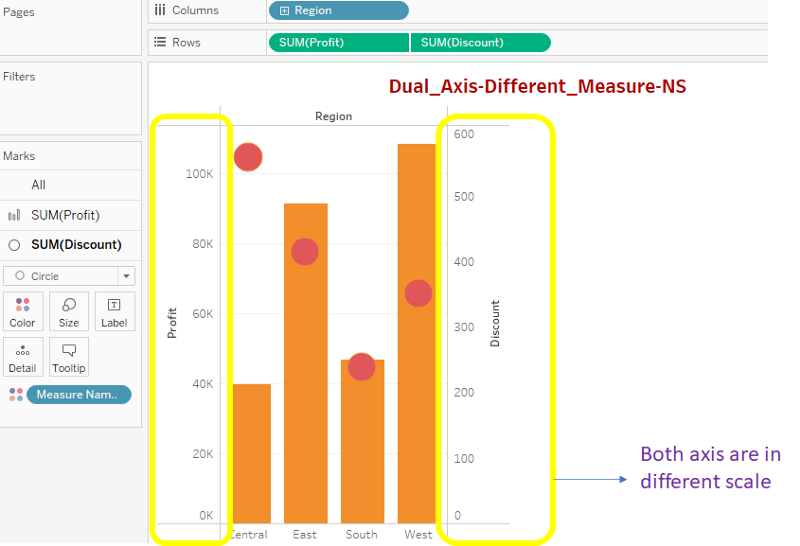Click the bar chart icon next to SUM(Profit)
Screen dimensions: 800x546
pos(14,215)
